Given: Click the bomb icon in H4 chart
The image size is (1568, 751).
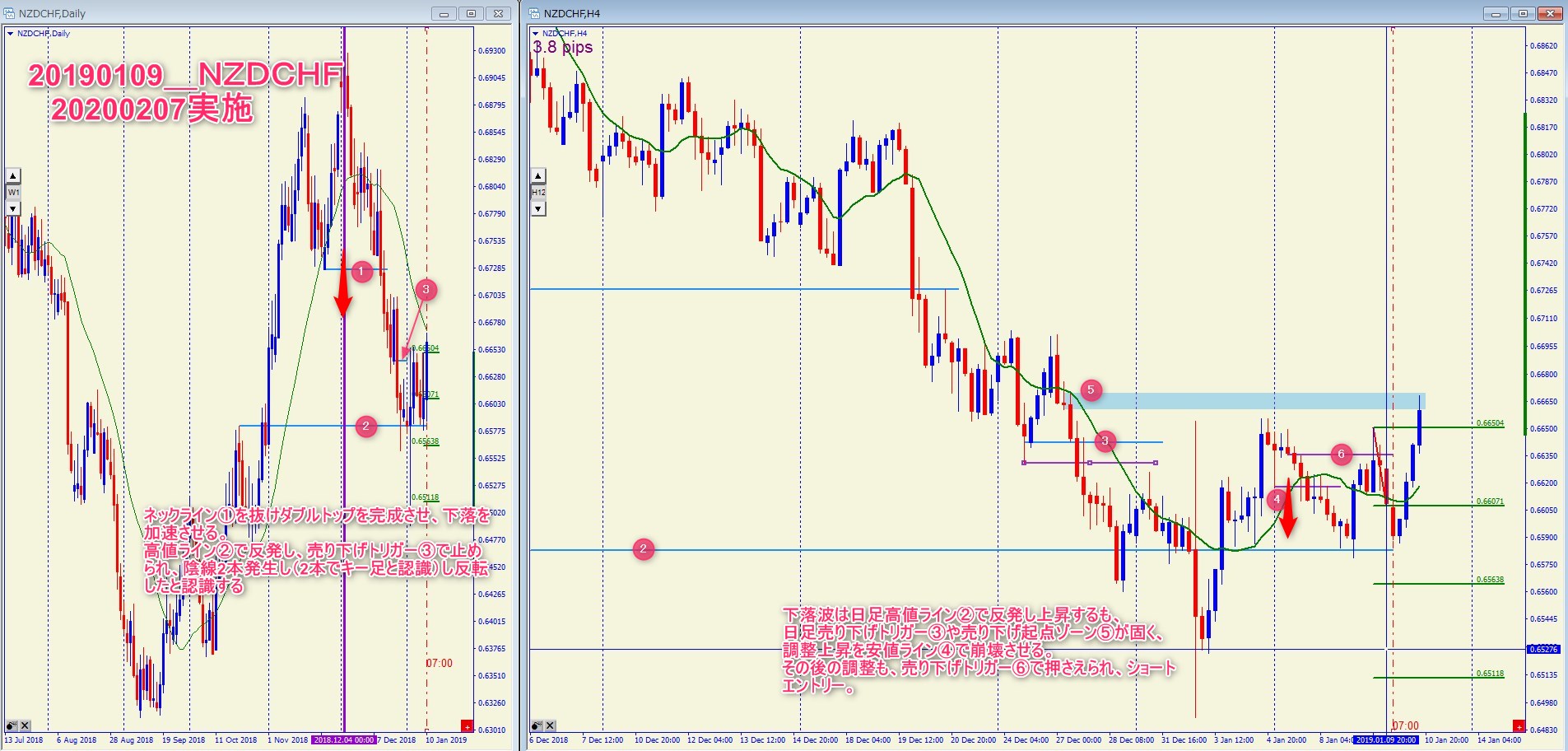Looking at the screenshot, I should click(537, 725).
